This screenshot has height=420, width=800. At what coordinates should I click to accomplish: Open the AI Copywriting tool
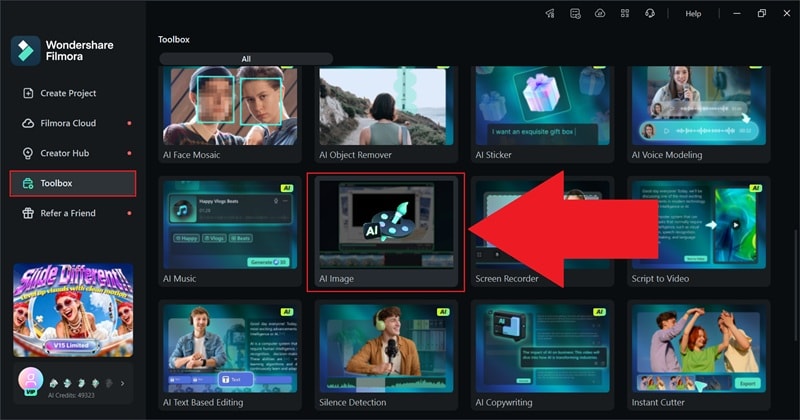(542, 355)
